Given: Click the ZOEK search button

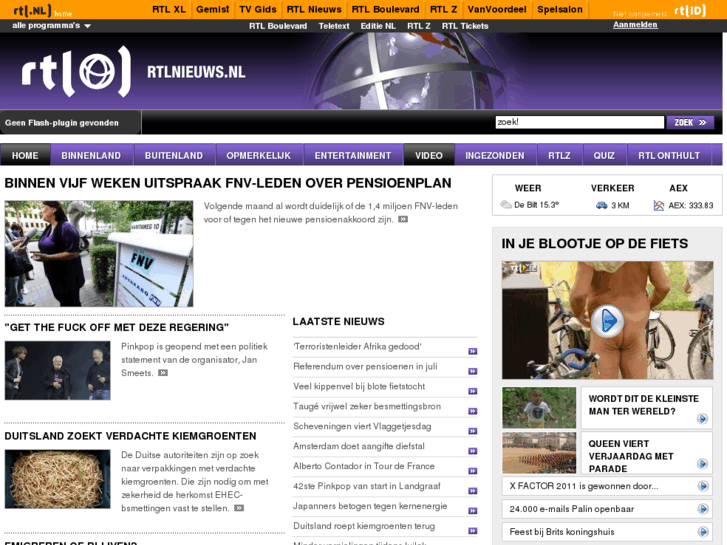Looking at the screenshot, I should click(x=690, y=122).
